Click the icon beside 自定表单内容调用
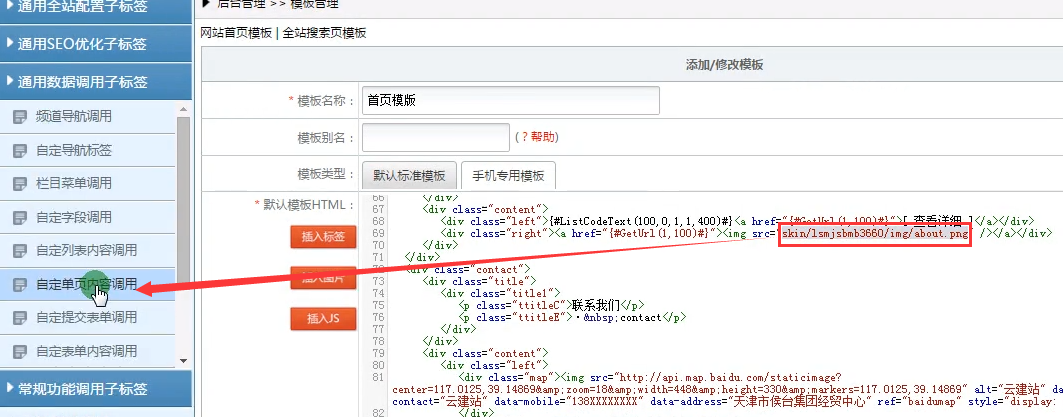1063x417 pixels. pos(19,351)
